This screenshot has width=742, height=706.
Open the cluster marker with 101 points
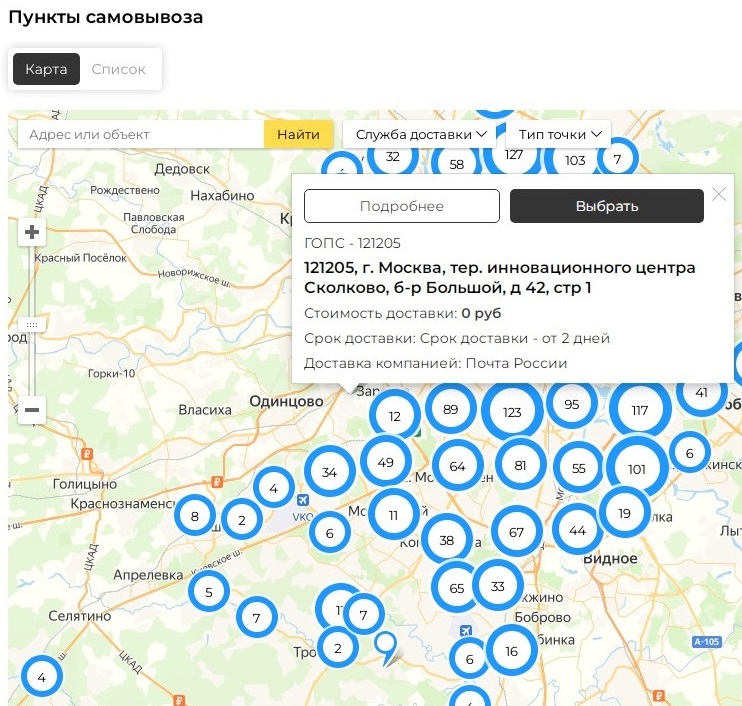[637, 468]
